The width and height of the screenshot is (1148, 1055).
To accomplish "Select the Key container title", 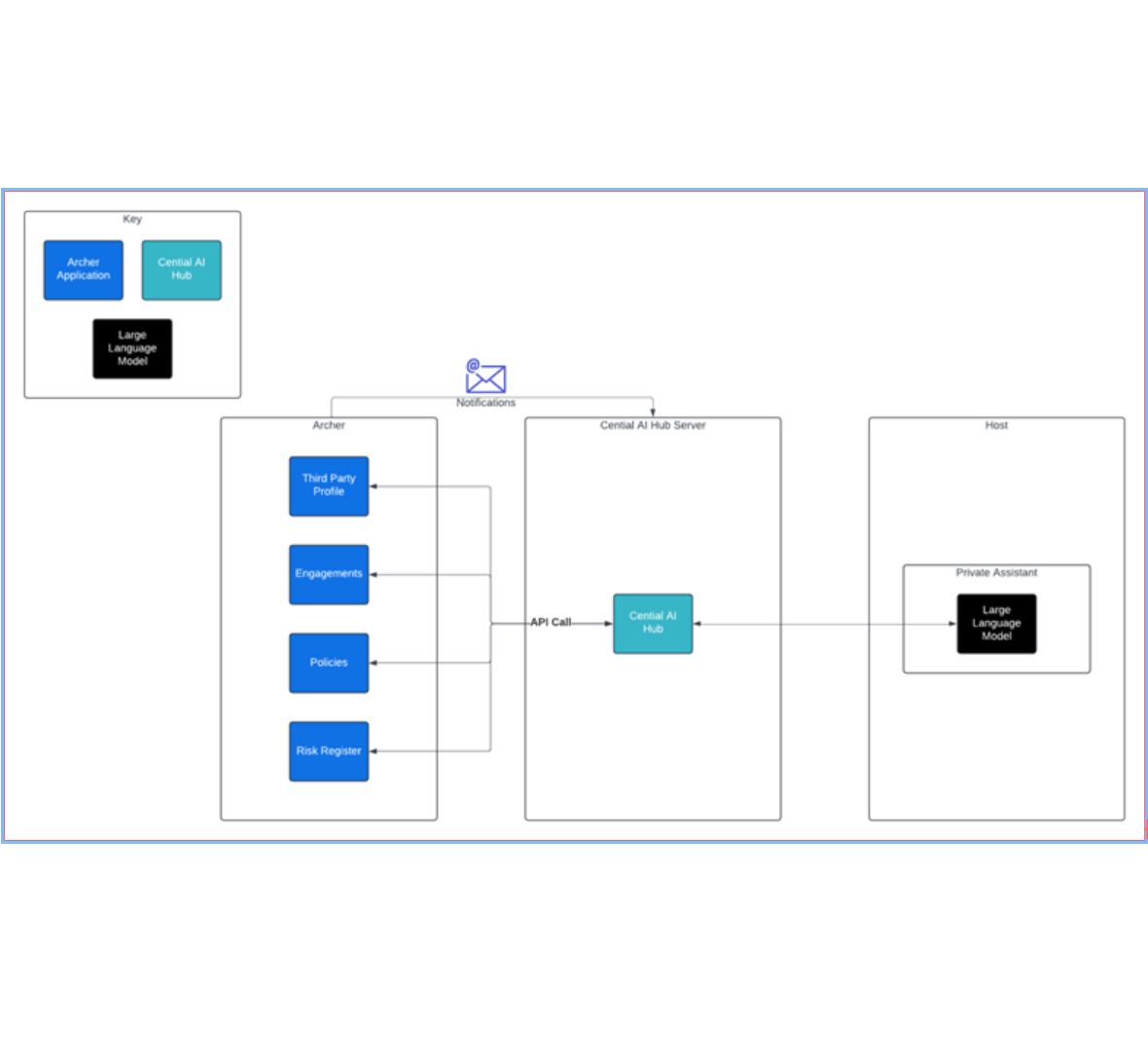I will (132, 219).
